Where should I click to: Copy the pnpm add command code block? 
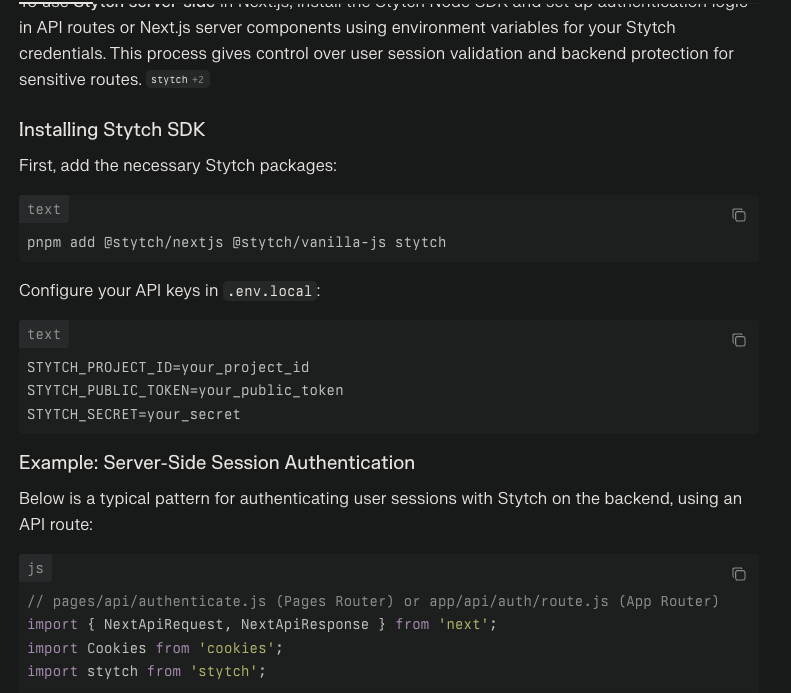[x=738, y=215]
